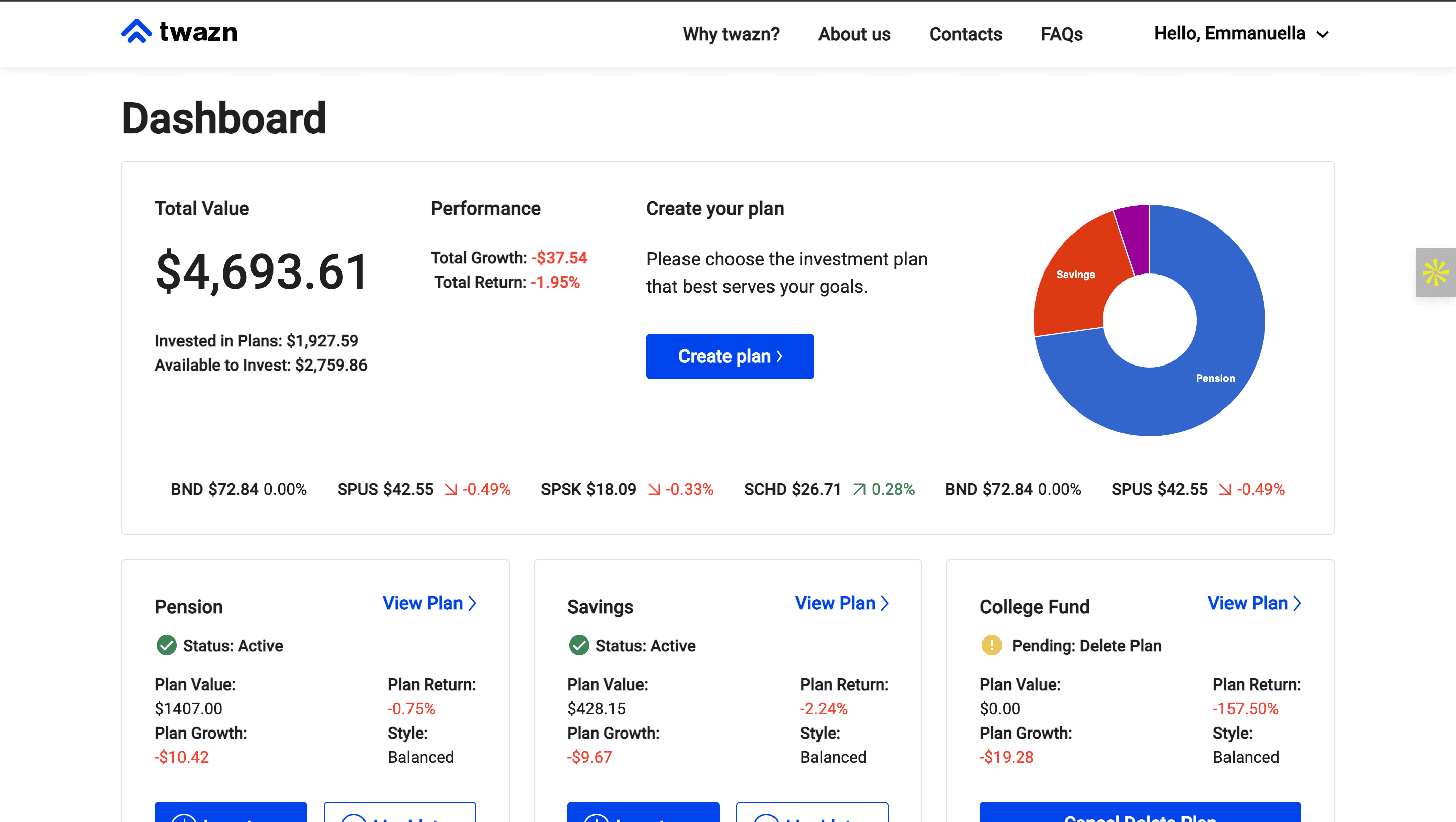
Task: Open View Plan for College Fund
Action: click(x=1254, y=603)
